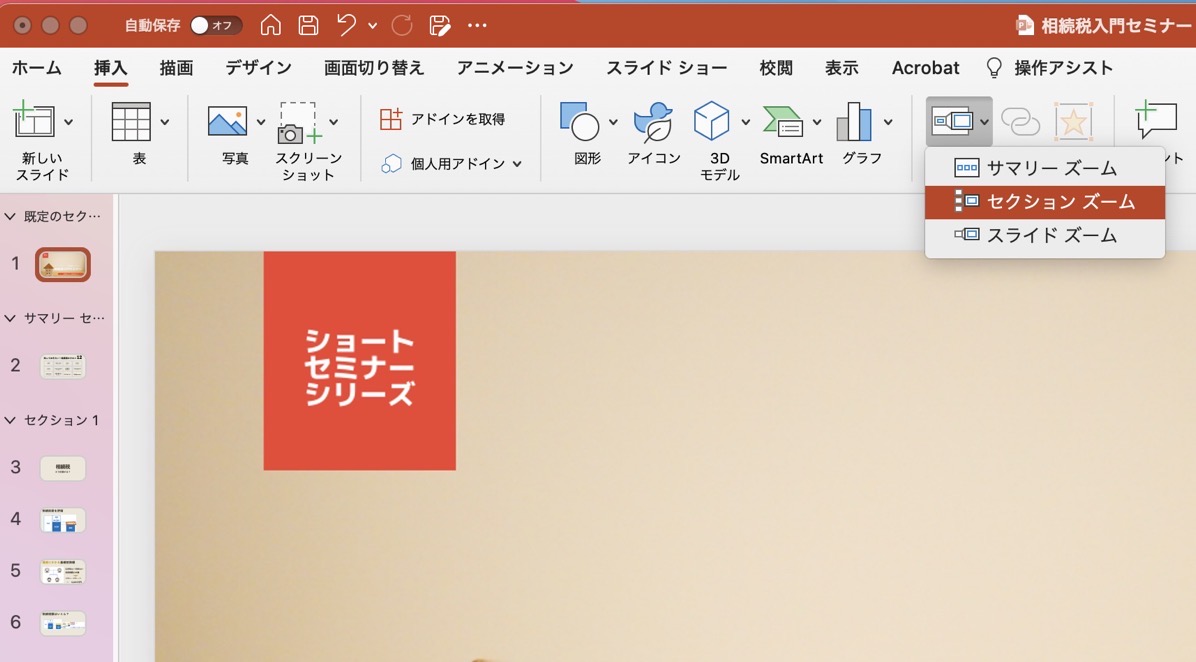
Task: Select slide 4 thumbnail
Action: coord(63,519)
